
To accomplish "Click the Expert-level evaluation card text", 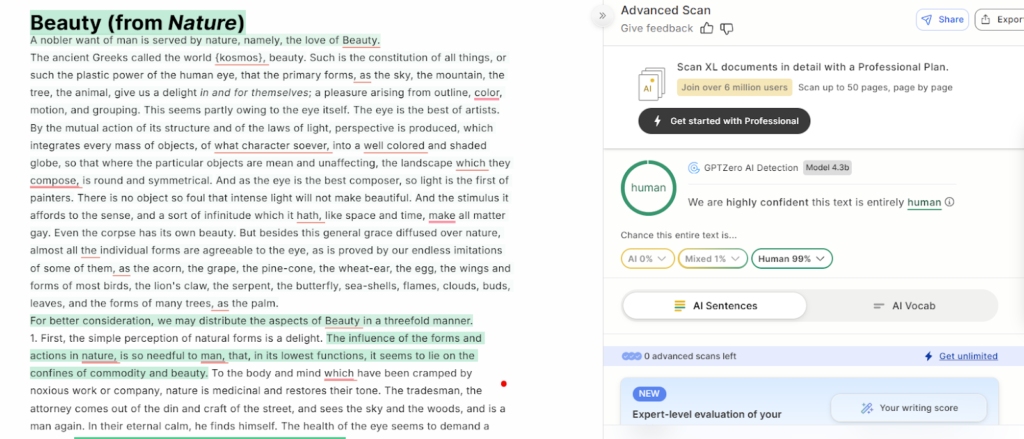I will coord(707,414).
